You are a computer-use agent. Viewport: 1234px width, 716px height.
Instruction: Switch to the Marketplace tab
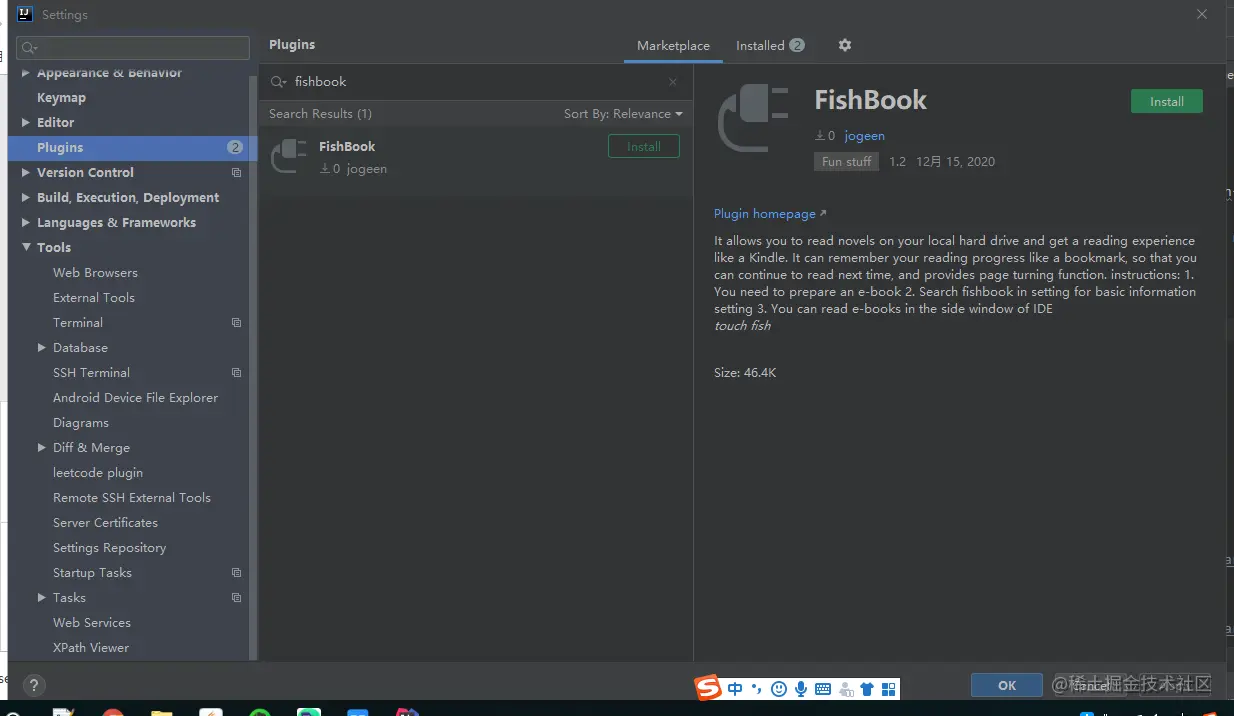673,46
